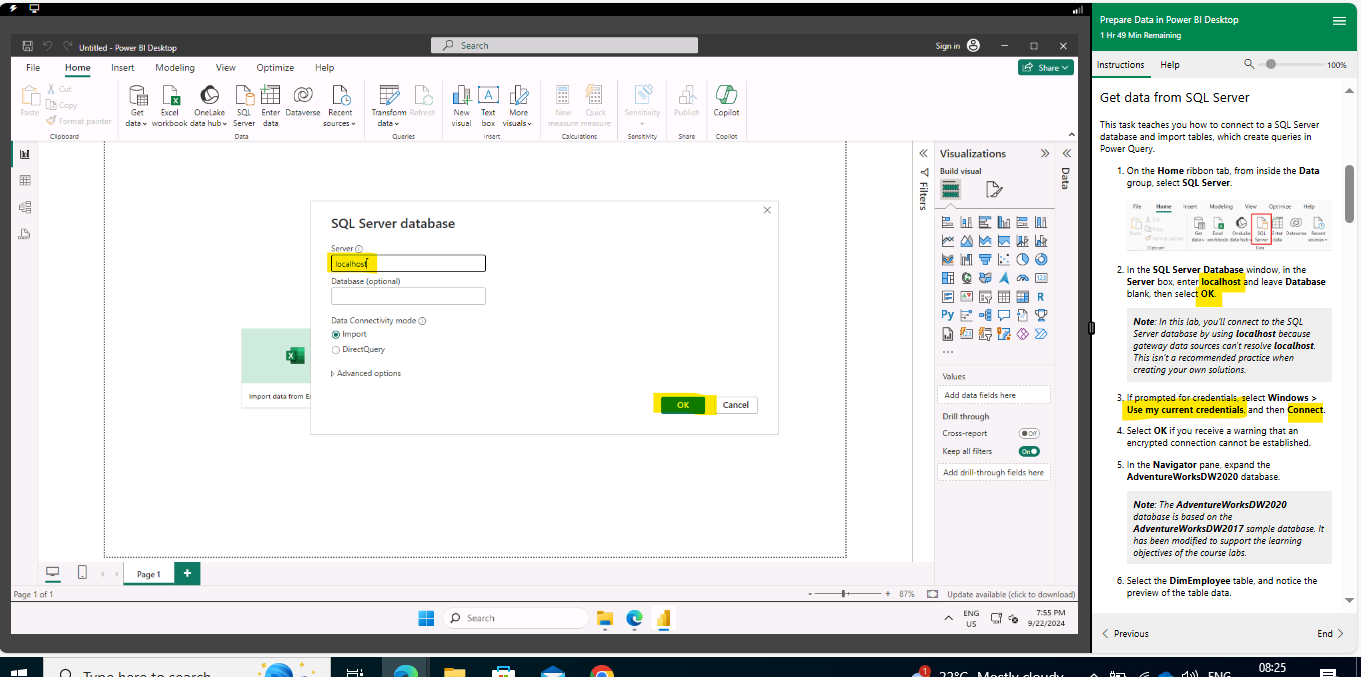Open the Modeling ribbon tab
Image resolution: width=1361 pixels, height=677 pixels.
pos(175,68)
